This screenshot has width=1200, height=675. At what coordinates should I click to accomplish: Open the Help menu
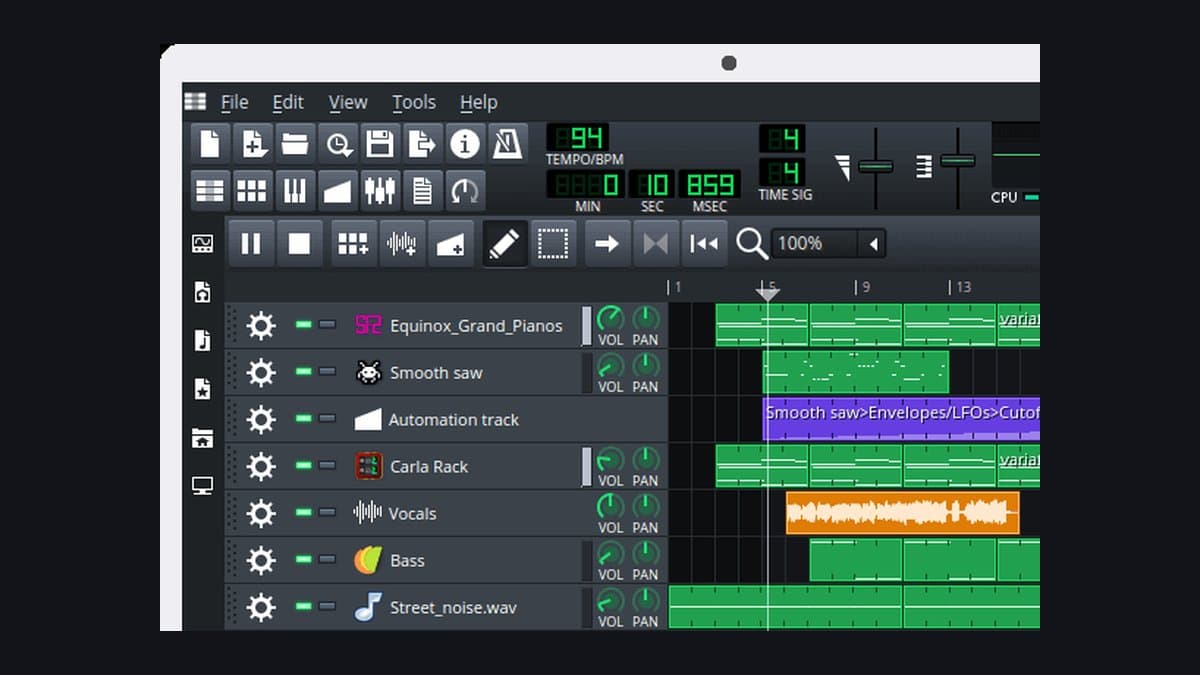click(478, 102)
